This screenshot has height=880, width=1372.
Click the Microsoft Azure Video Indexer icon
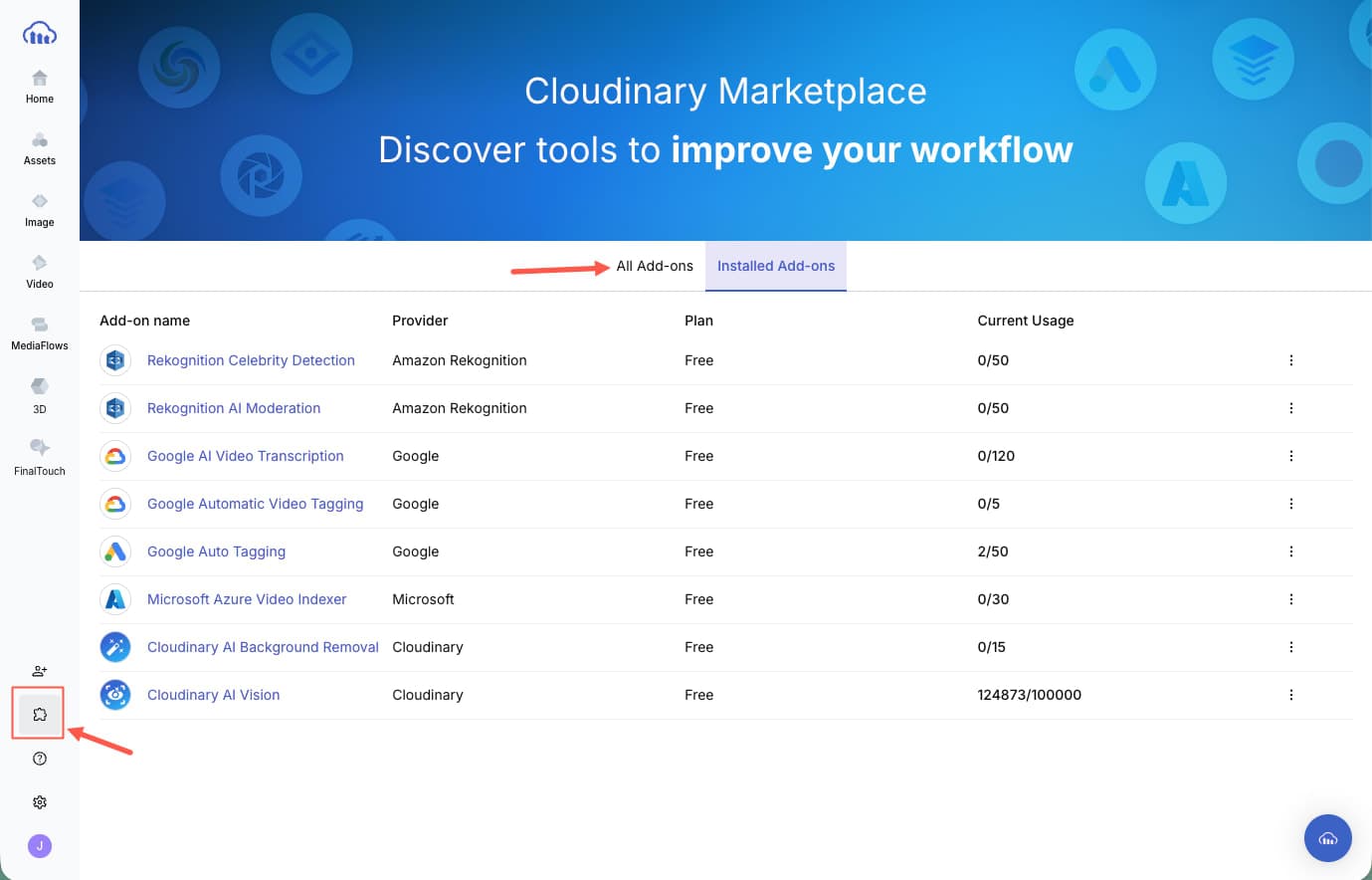(x=115, y=599)
